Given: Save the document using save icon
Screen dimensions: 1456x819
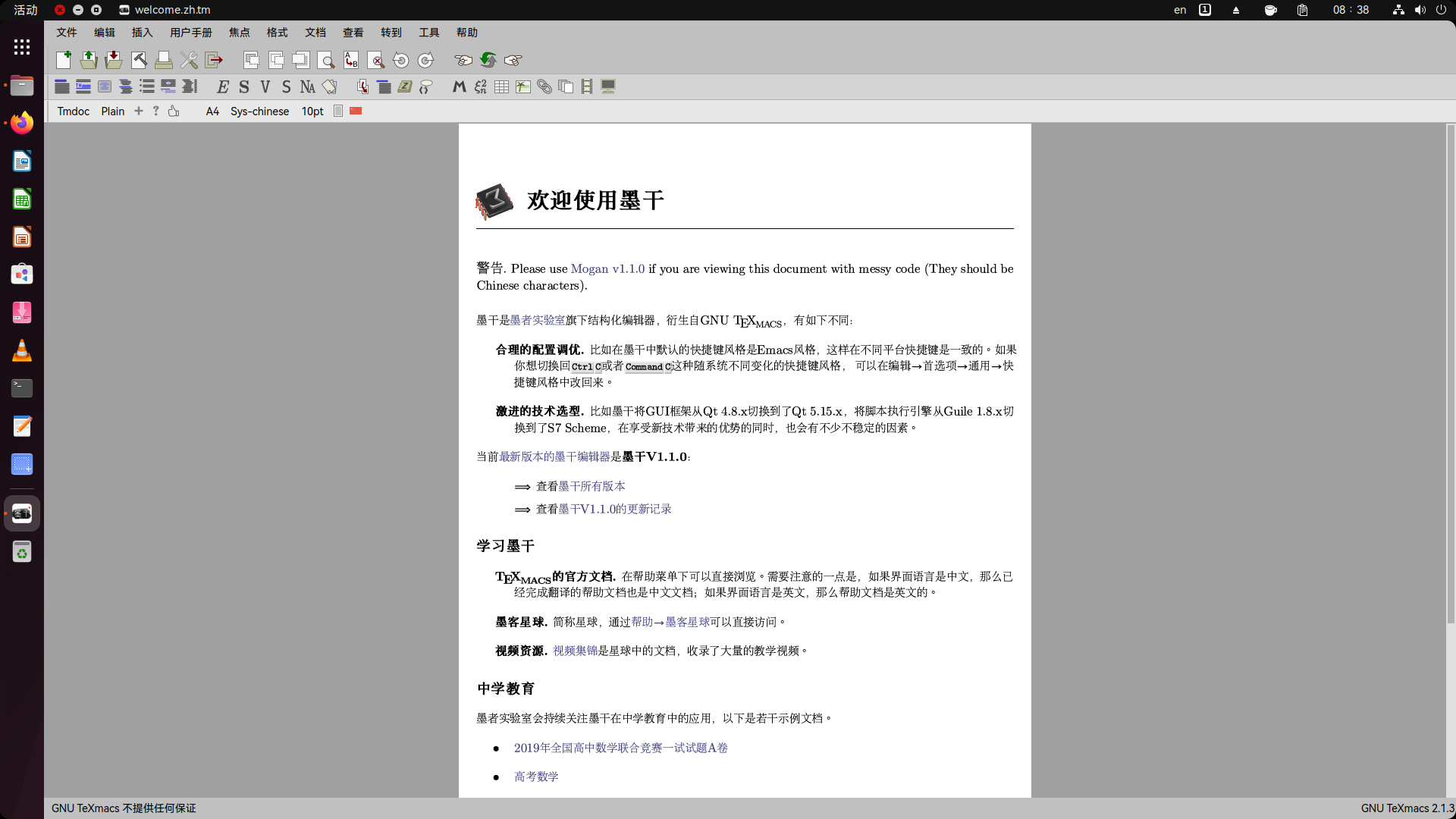Looking at the screenshot, I should 114,60.
